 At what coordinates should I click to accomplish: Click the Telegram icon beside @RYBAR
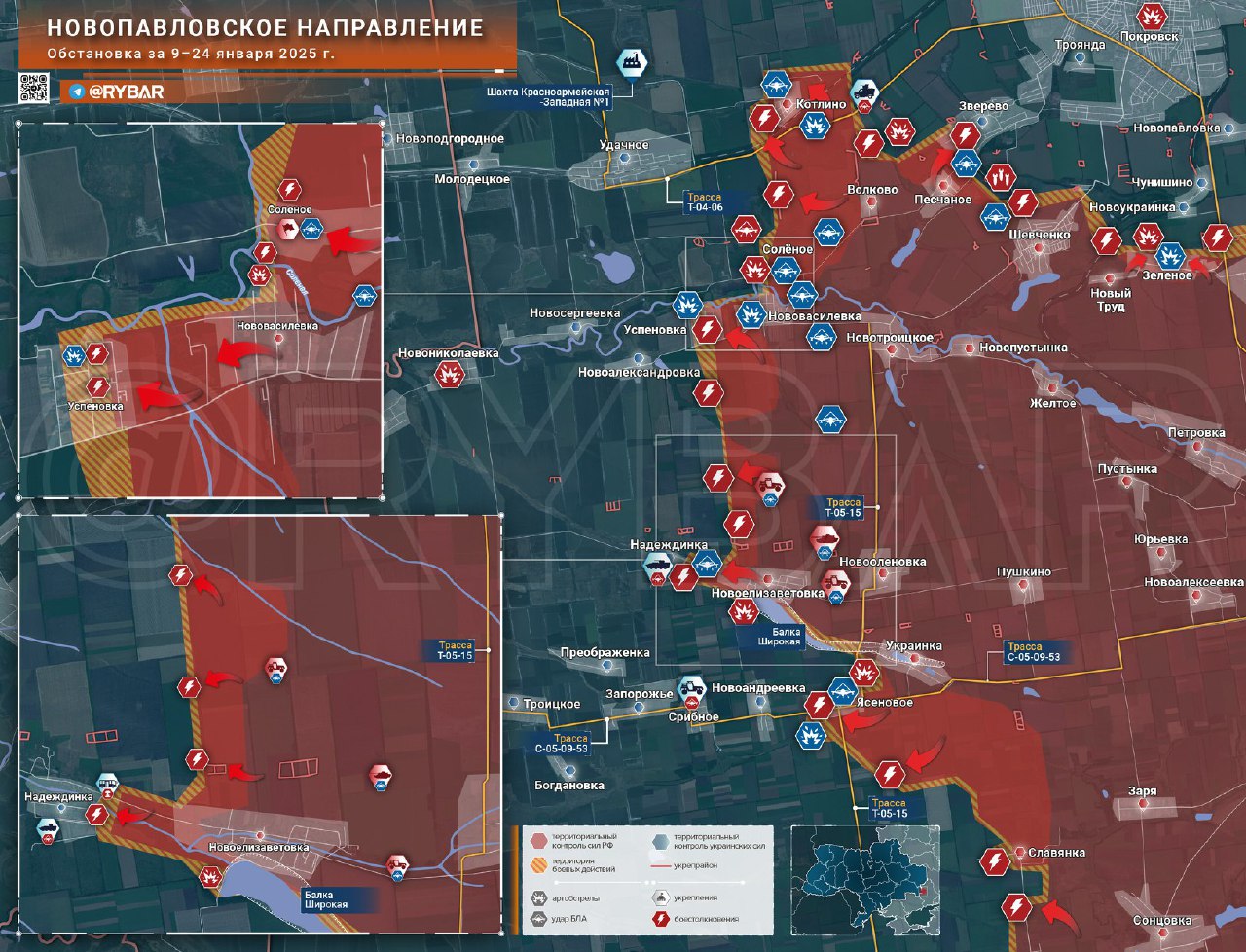pyautogui.click(x=76, y=92)
